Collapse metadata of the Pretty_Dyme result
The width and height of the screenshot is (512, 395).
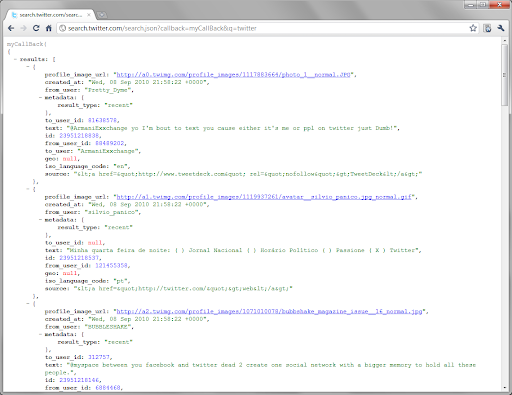(40, 98)
